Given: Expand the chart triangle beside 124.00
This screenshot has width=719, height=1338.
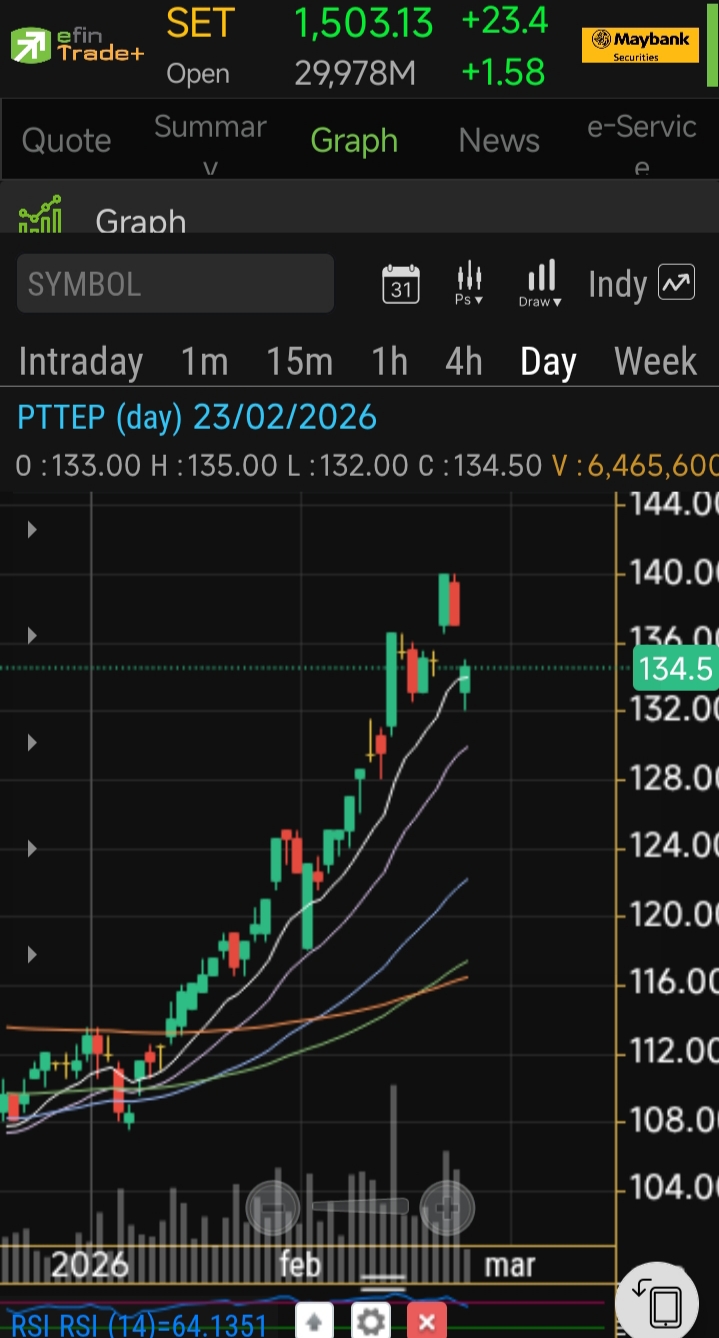Looking at the screenshot, I should [x=32, y=848].
